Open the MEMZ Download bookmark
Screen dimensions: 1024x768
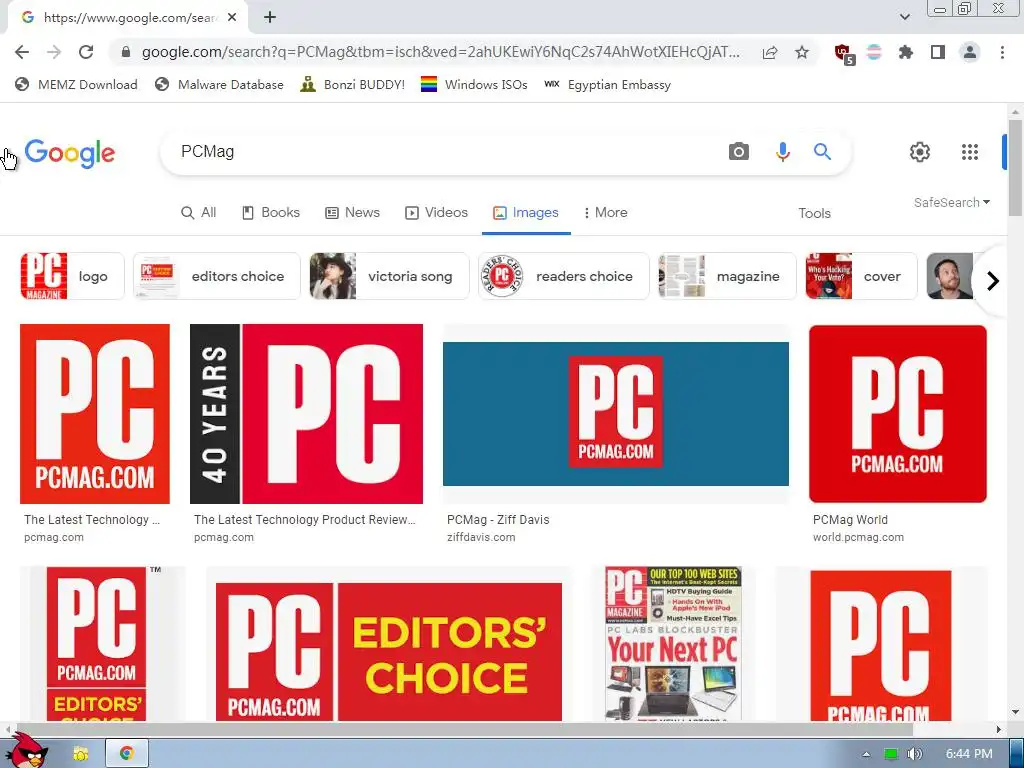pyautogui.click(x=76, y=85)
